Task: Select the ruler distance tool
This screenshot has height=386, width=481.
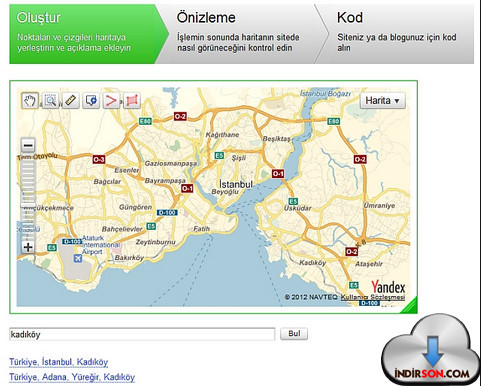Action: point(71,100)
